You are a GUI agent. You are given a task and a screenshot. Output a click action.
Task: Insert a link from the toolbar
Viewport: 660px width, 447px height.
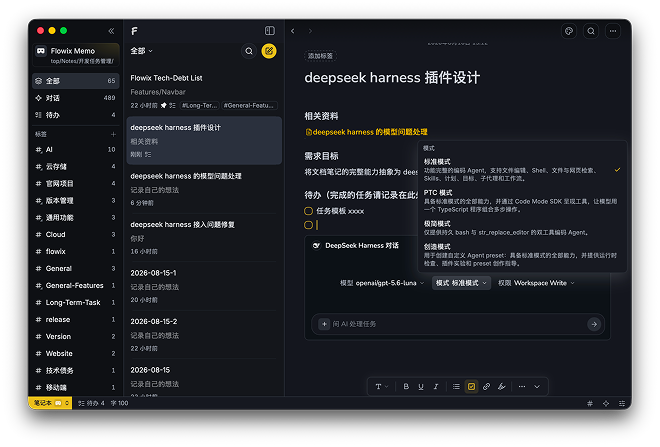coord(487,386)
